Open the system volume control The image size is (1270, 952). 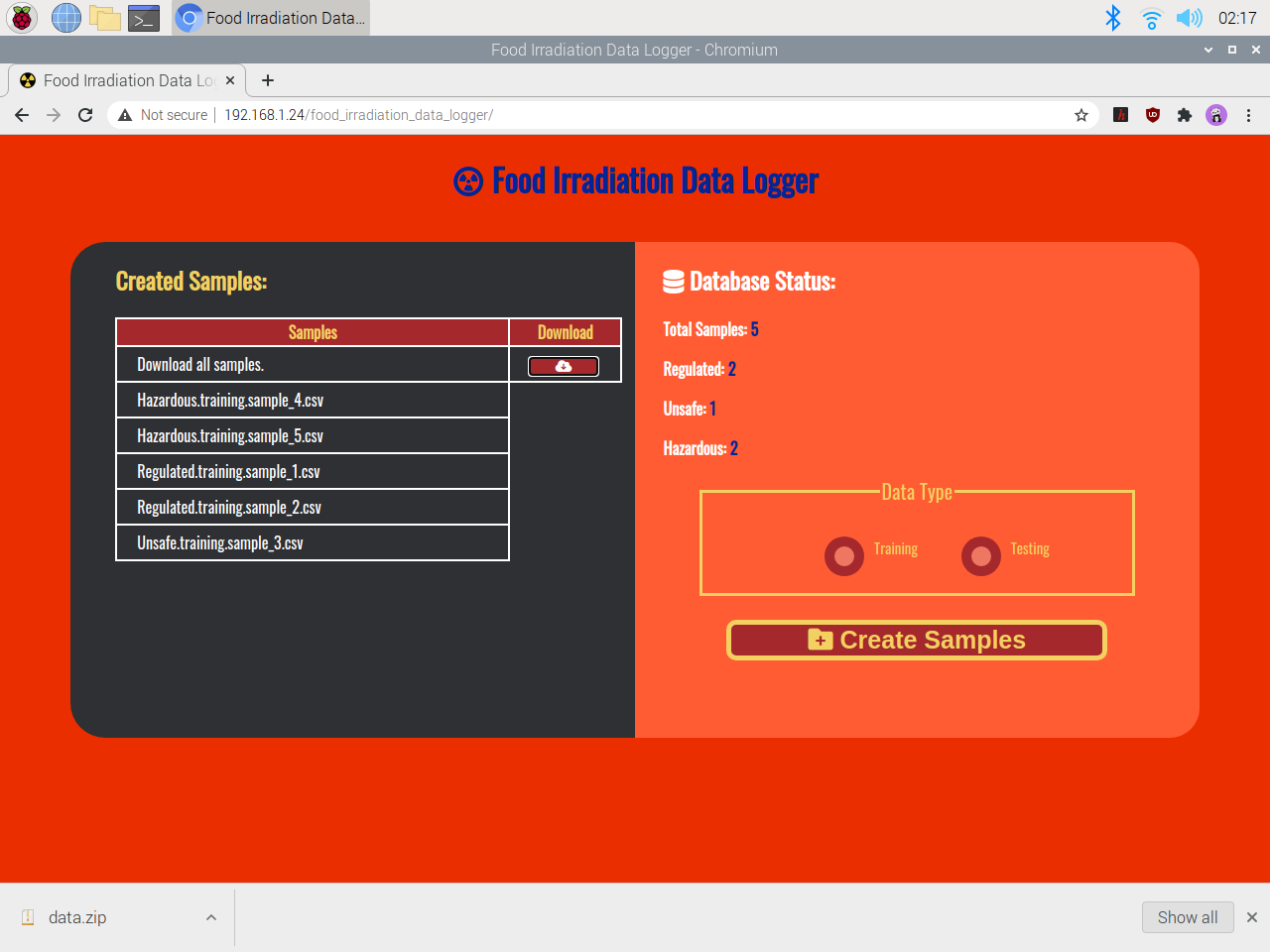1189,17
